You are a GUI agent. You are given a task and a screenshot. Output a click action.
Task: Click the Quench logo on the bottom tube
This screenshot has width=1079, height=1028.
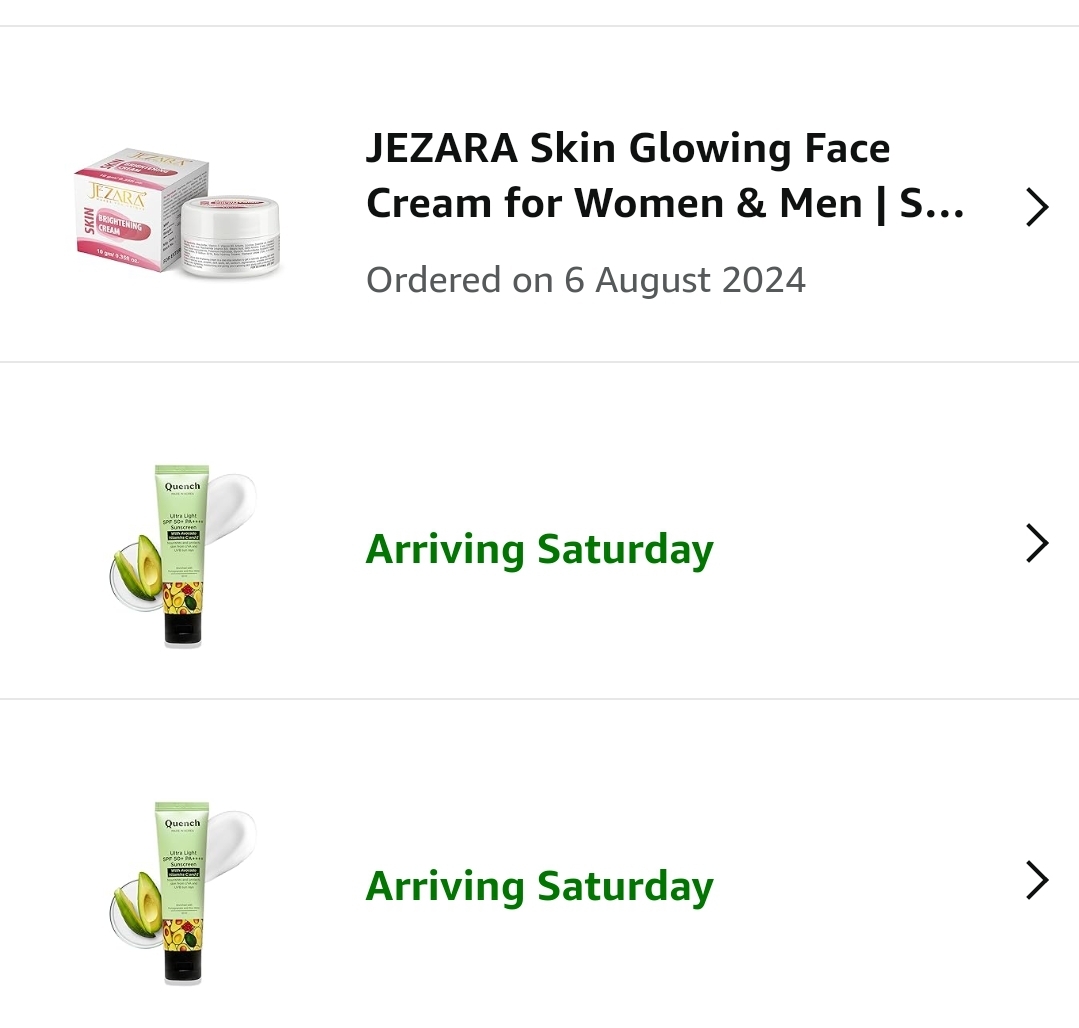click(182, 823)
